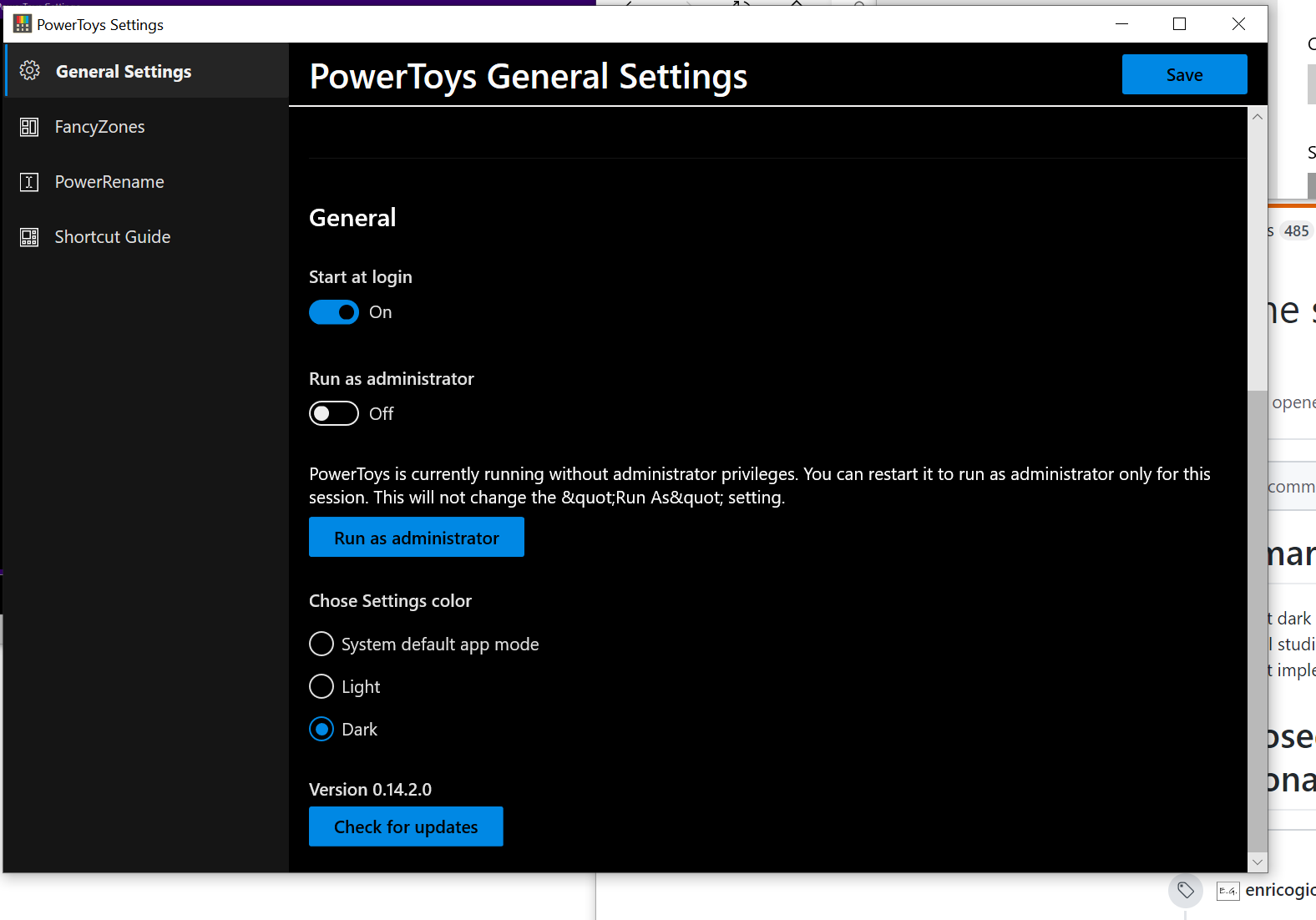Image resolution: width=1316 pixels, height=920 pixels.
Task: Select the Dark settings color option
Action: [321, 730]
